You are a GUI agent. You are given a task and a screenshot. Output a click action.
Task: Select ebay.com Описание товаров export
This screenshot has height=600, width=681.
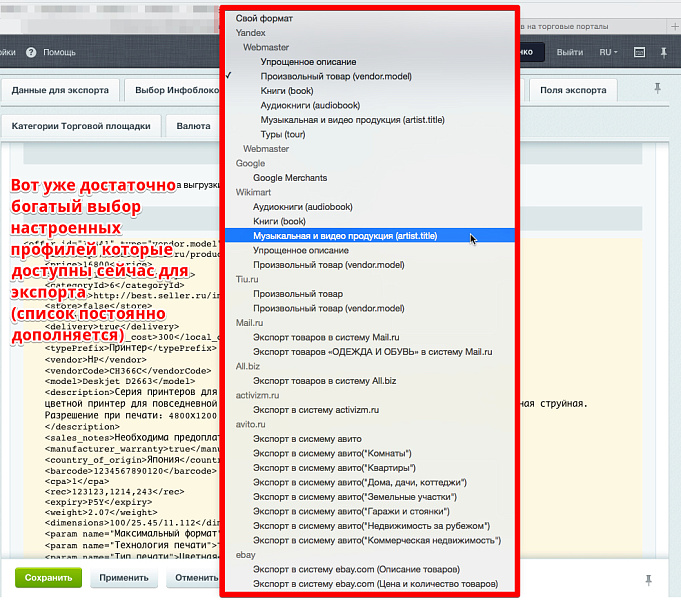click(x=357, y=569)
